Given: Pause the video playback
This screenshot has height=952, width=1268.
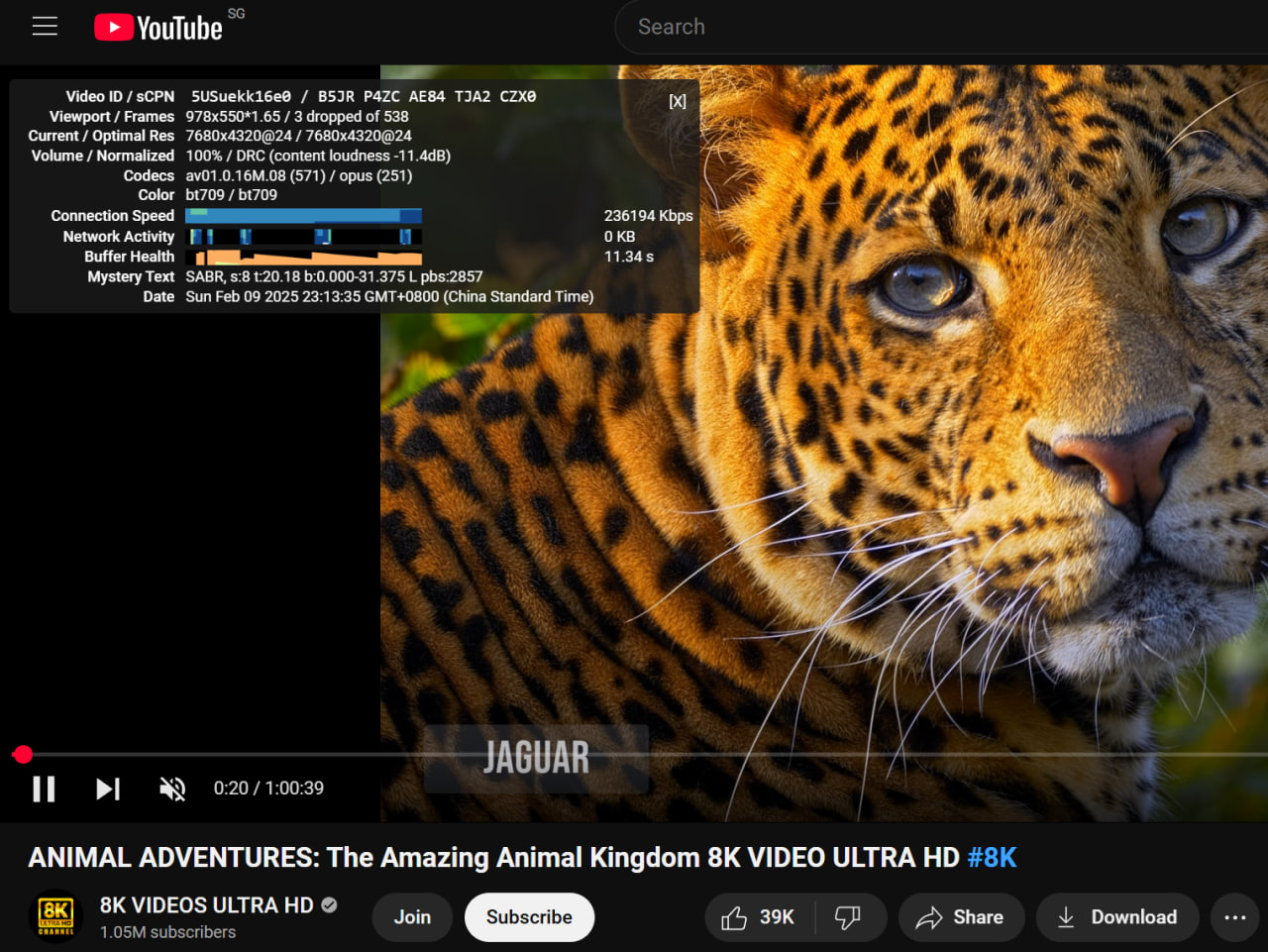Looking at the screenshot, I should pos(44,789).
